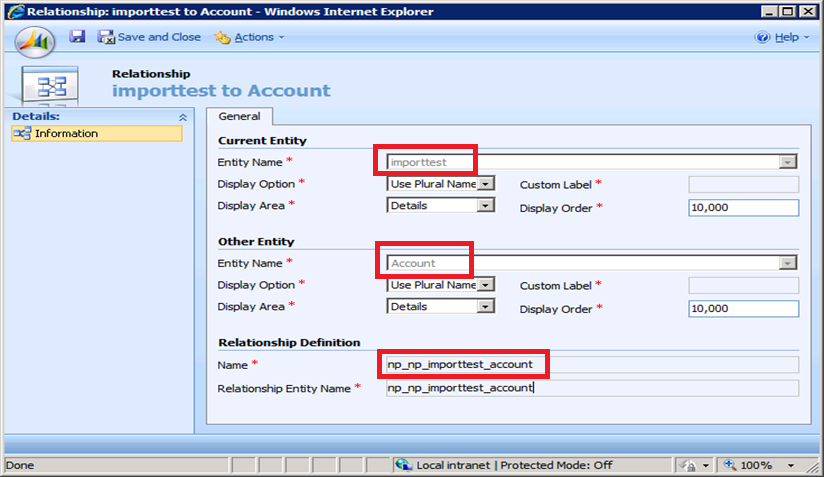The image size is (824, 477).
Task: Select Information in the Details pane
Action: 66,133
